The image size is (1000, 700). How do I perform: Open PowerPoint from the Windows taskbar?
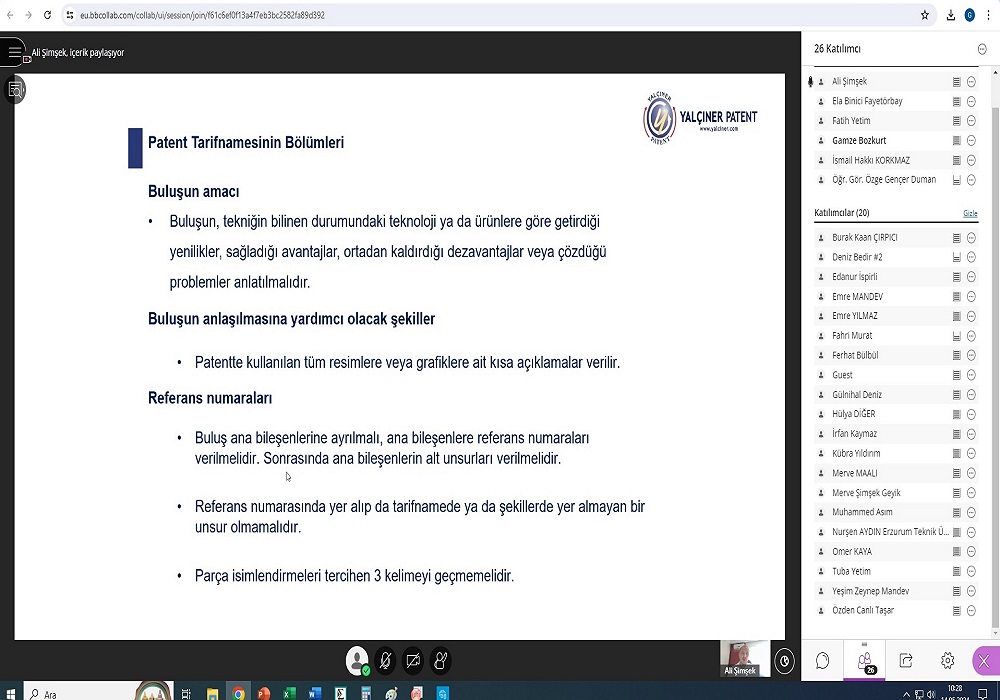[x=264, y=693]
